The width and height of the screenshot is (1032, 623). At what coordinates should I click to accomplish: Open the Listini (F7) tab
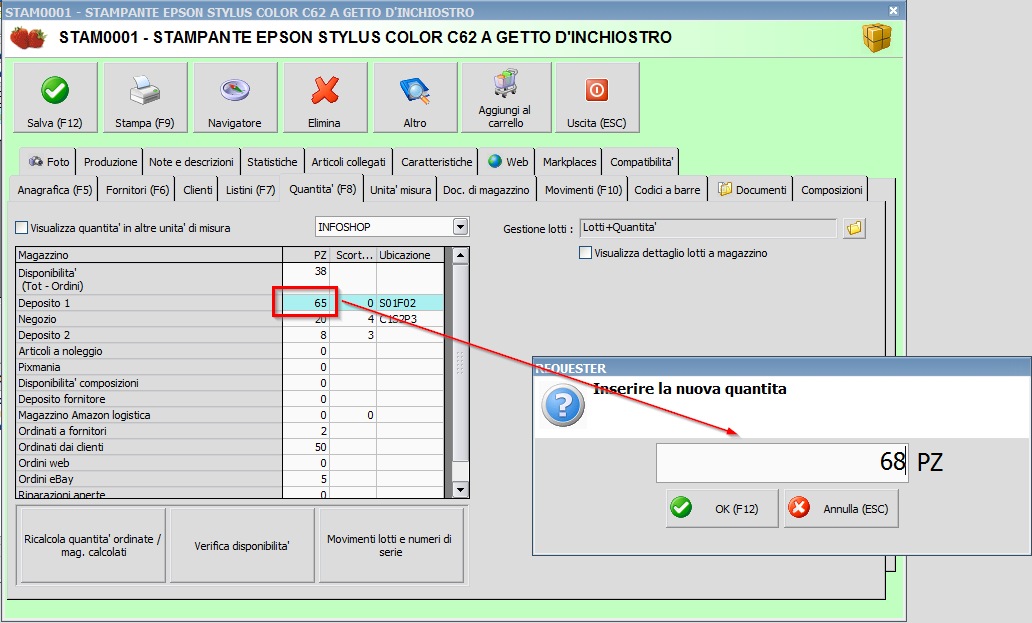click(250, 190)
